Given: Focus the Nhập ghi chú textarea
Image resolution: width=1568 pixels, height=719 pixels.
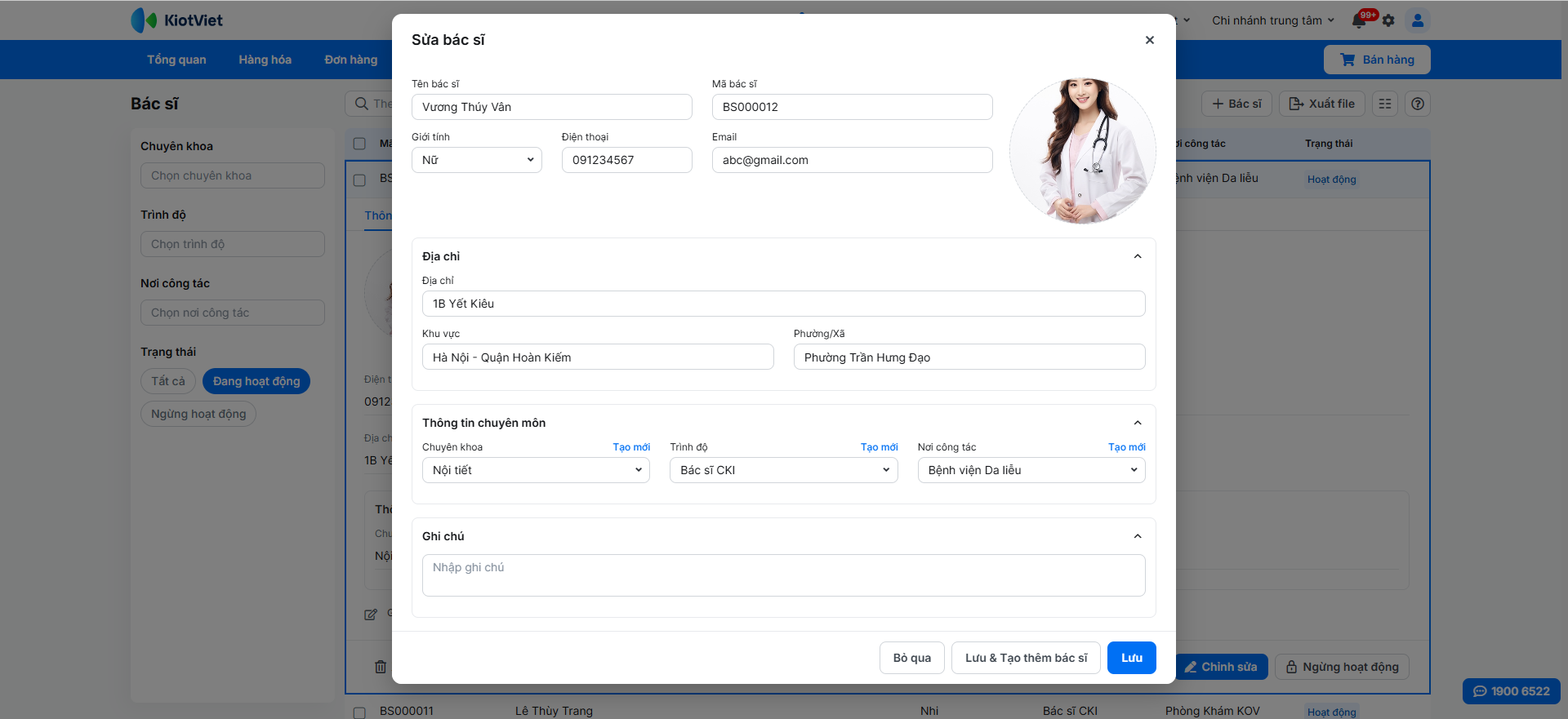Looking at the screenshot, I should pyautogui.click(x=784, y=575).
